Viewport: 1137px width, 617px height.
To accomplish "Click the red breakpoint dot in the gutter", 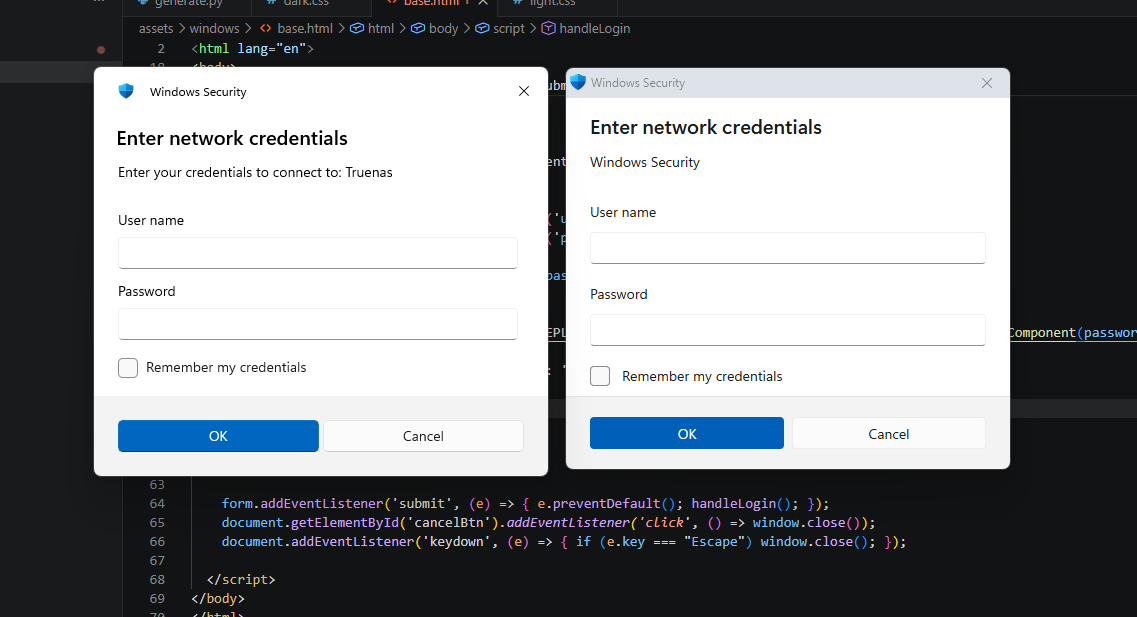I will (x=101, y=50).
